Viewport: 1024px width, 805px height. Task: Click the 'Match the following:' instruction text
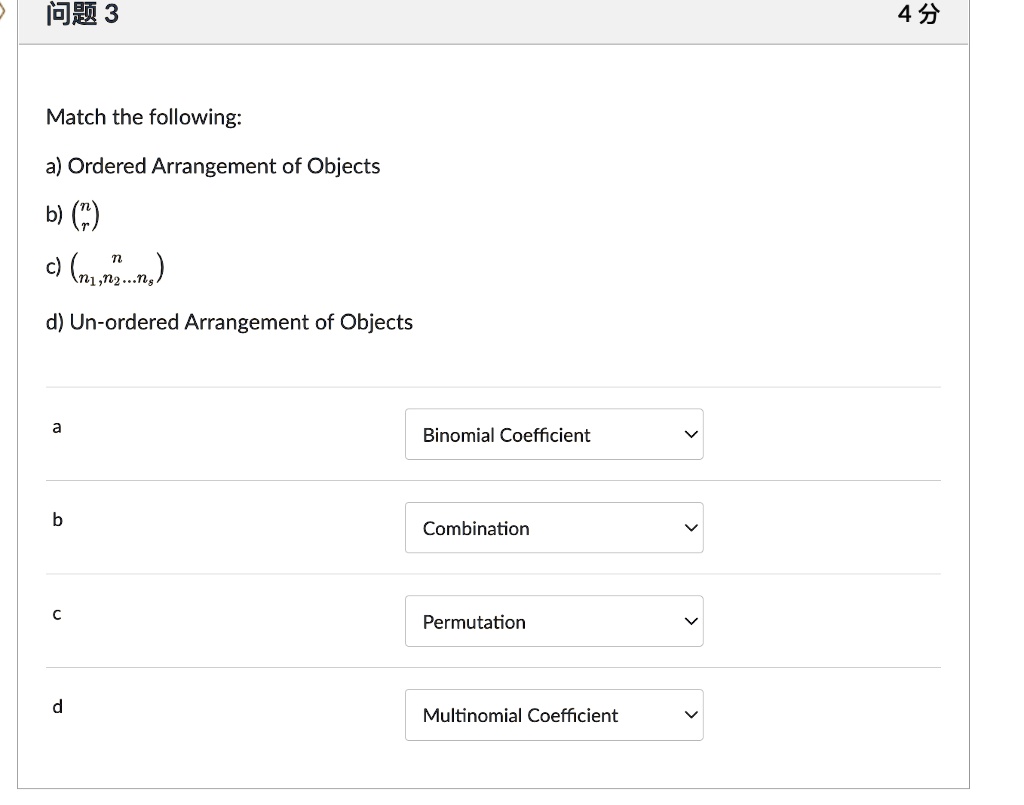pyautogui.click(x=144, y=118)
